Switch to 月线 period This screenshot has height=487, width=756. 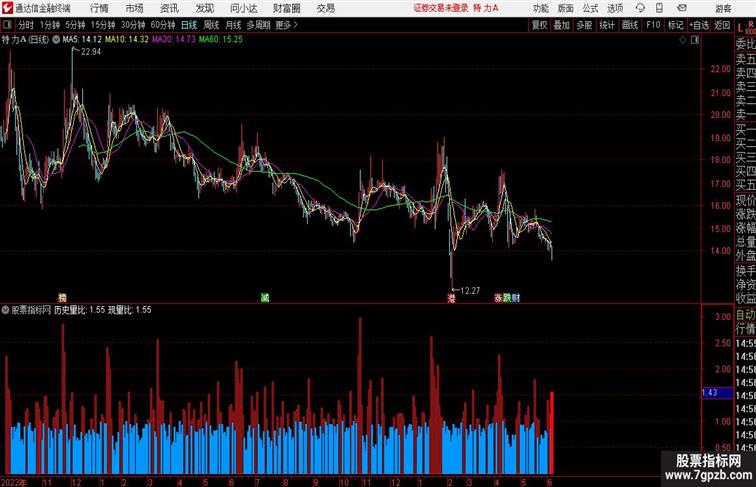233,25
